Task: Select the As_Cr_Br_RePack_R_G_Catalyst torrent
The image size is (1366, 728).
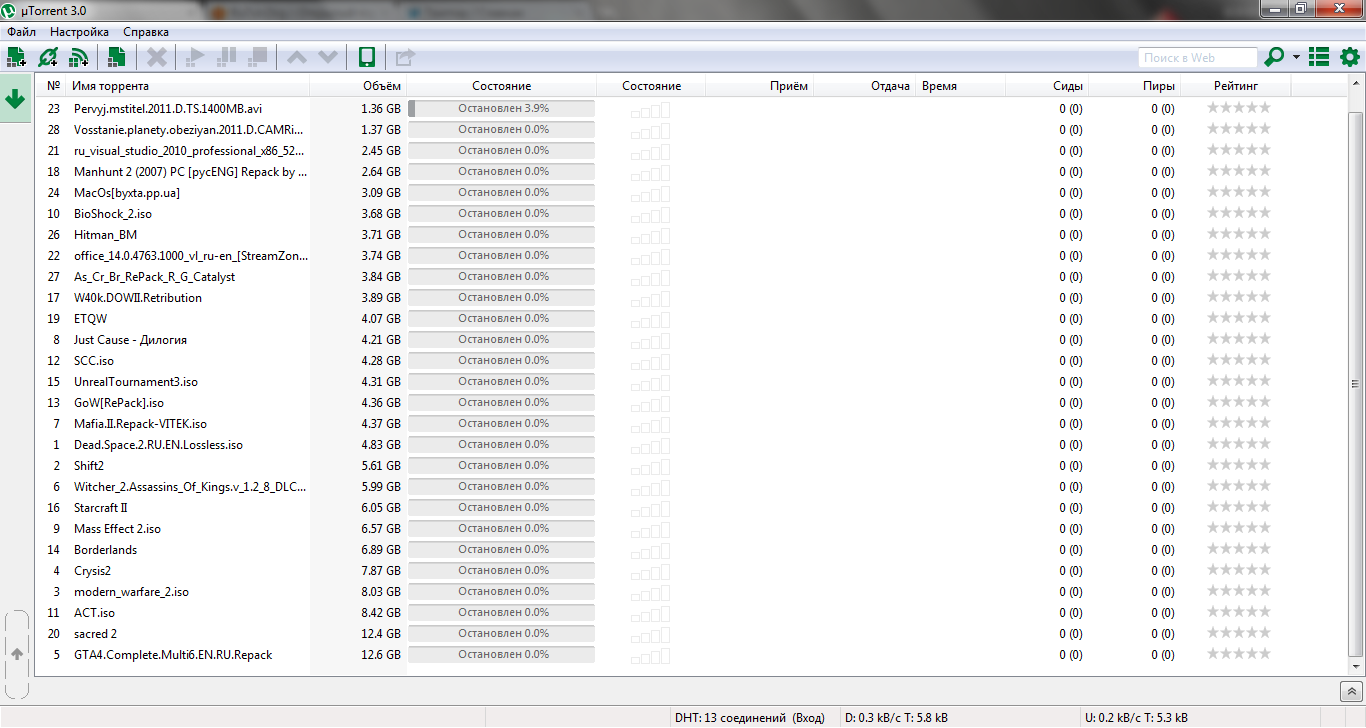Action: tap(155, 276)
